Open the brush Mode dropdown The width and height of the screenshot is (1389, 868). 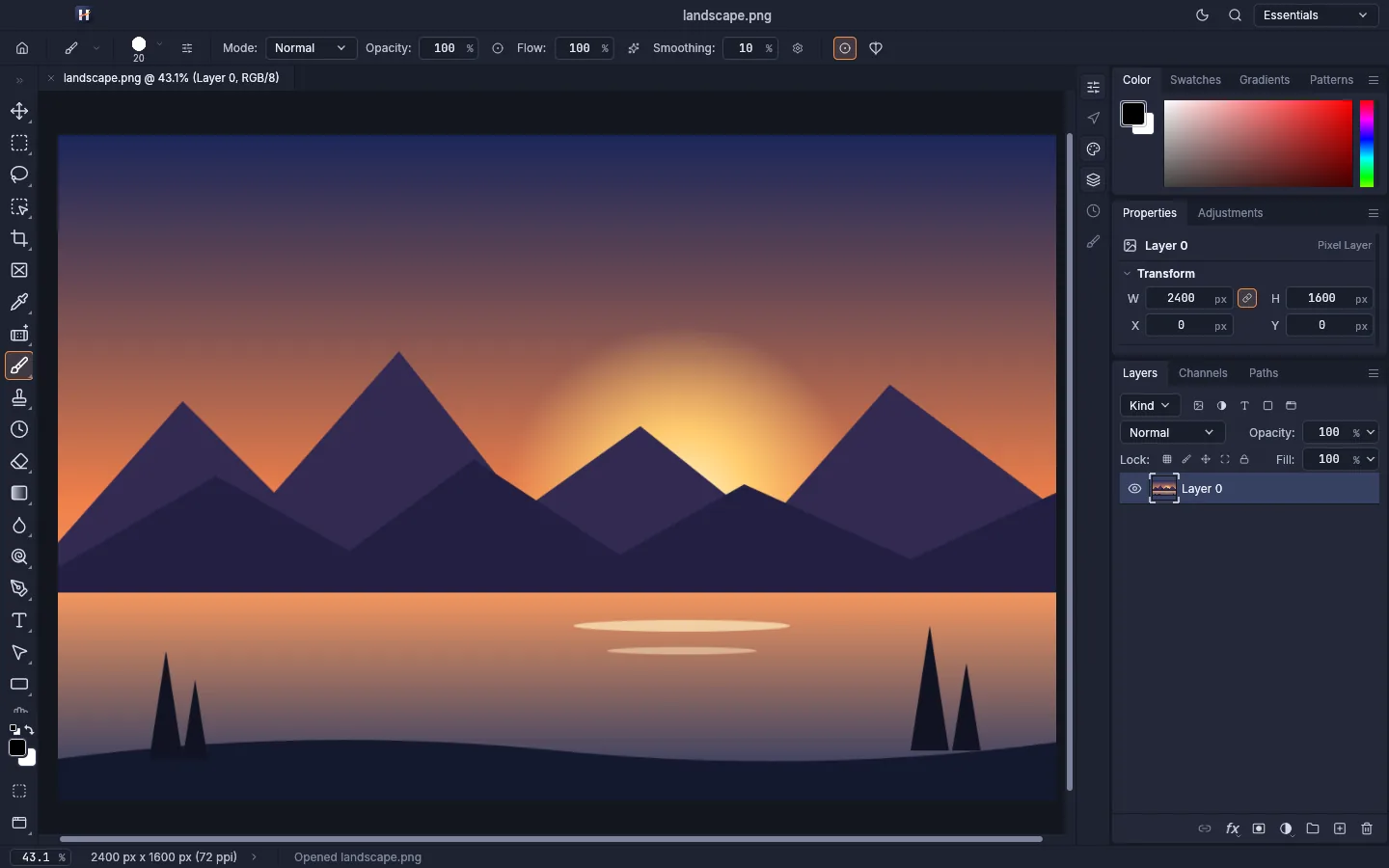coord(311,48)
